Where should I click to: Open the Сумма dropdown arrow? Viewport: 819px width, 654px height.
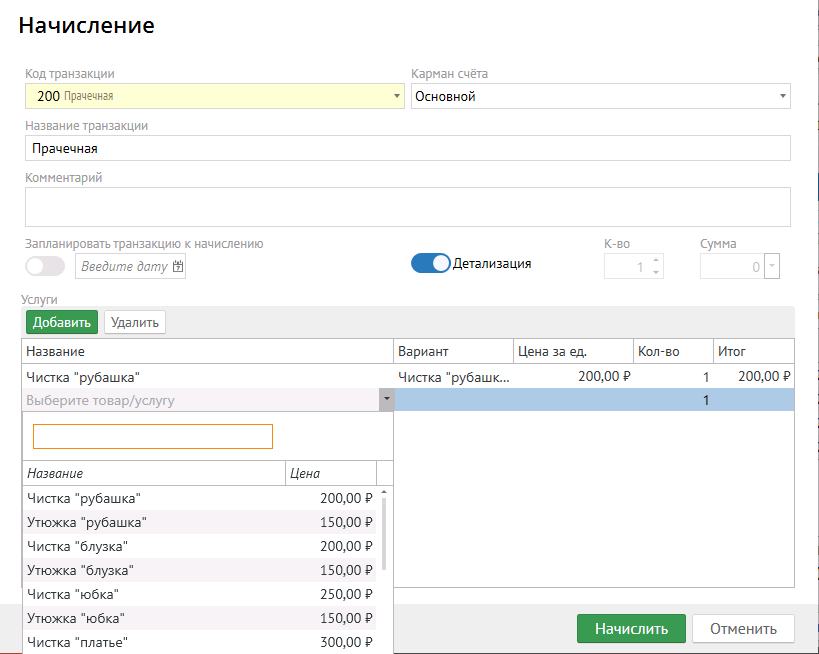click(x=771, y=267)
